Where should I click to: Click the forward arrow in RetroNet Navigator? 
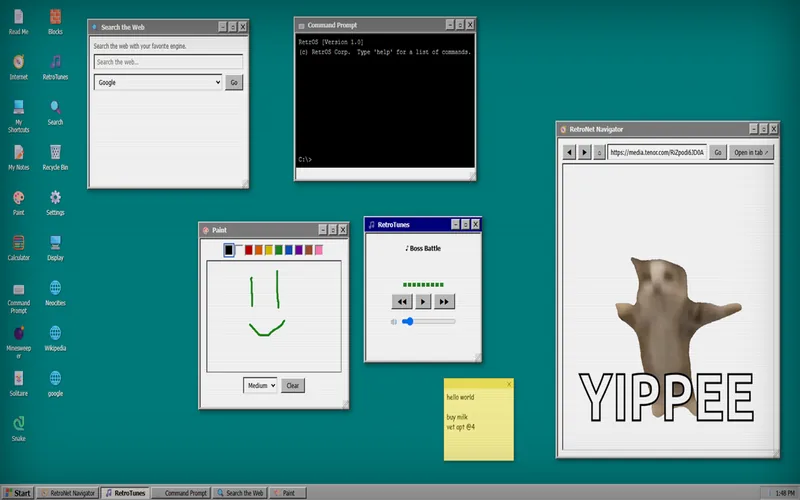tap(584, 152)
